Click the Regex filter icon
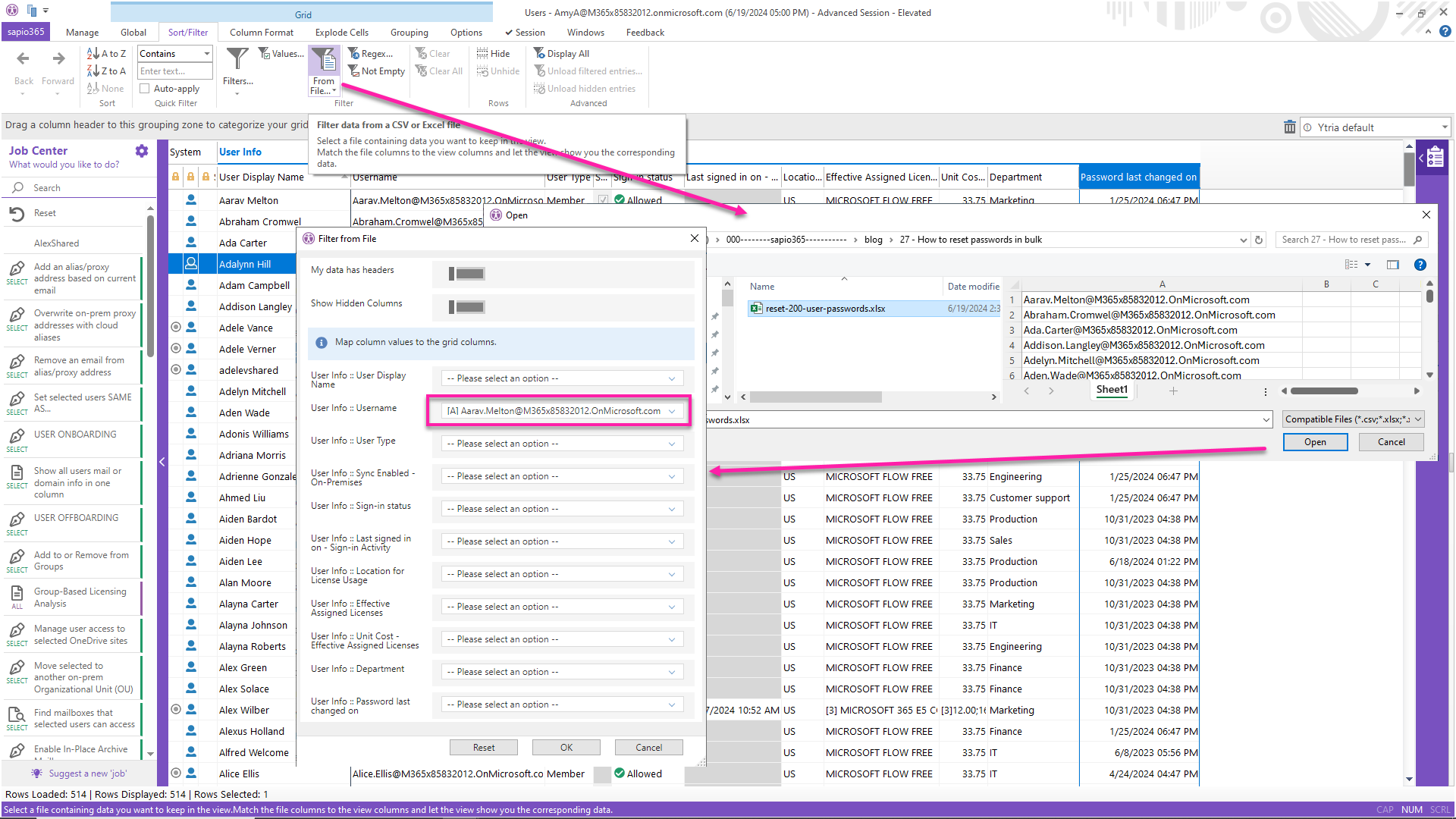This screenshot has height=819, width=1456. pyautogui.click(x=354, y=54)
